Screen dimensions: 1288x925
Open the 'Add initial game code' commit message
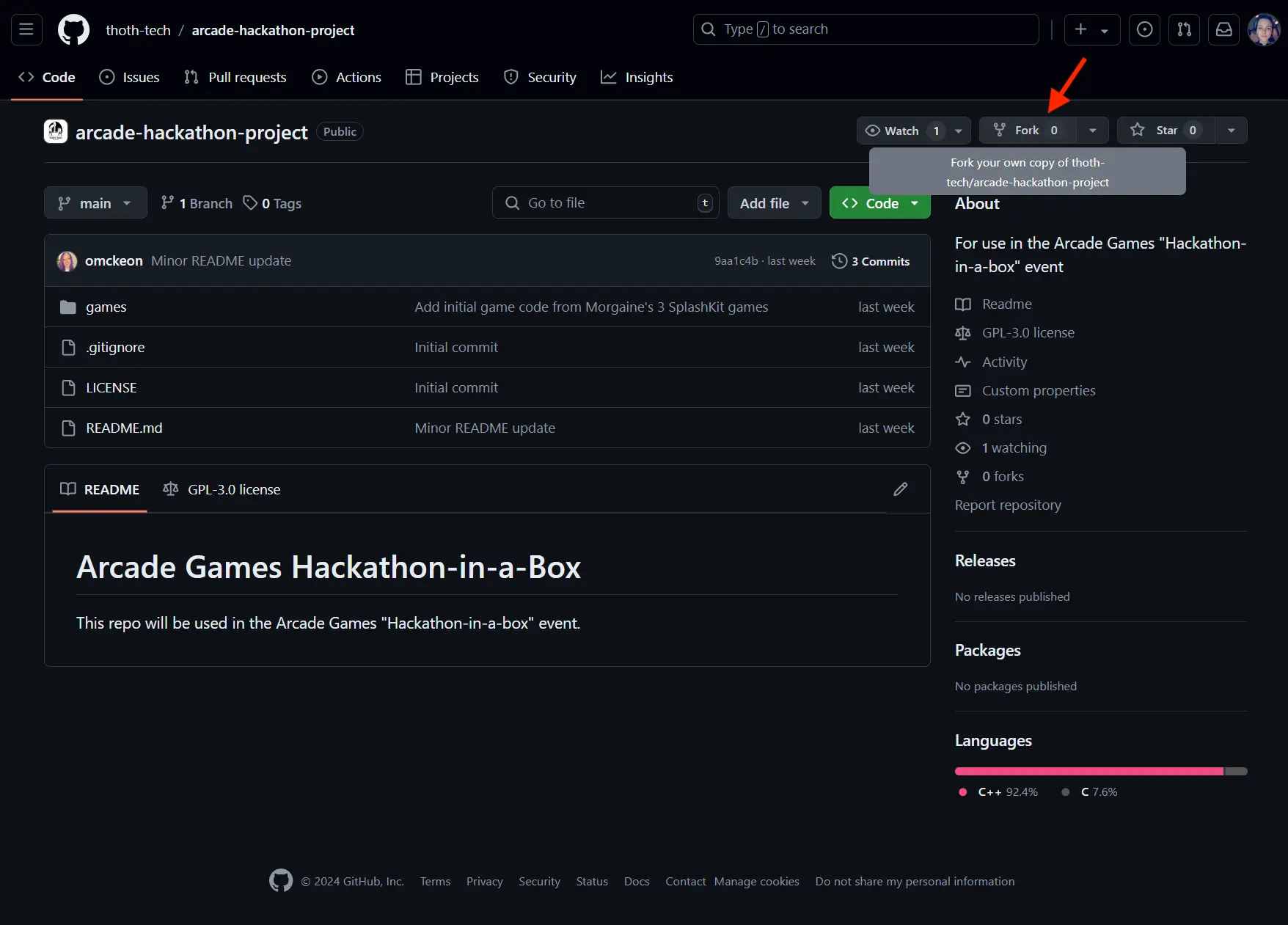(591, 307)
